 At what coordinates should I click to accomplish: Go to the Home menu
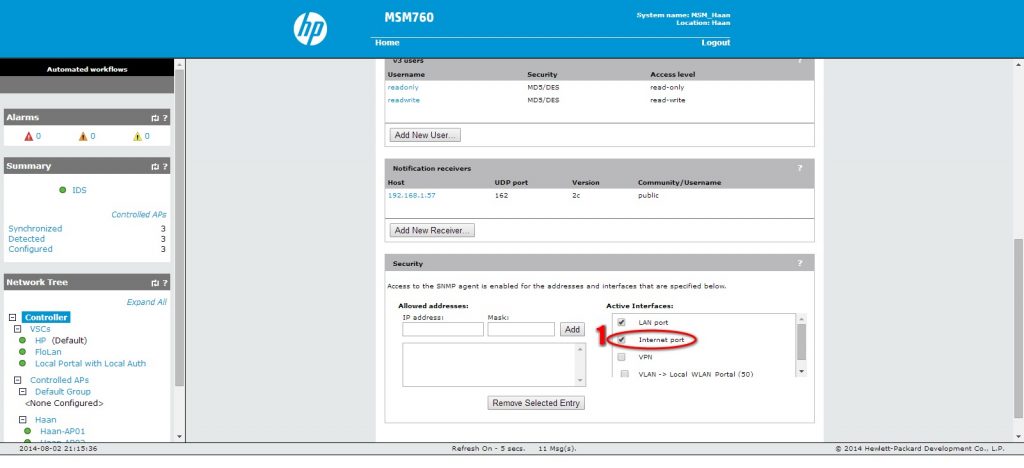387,43
